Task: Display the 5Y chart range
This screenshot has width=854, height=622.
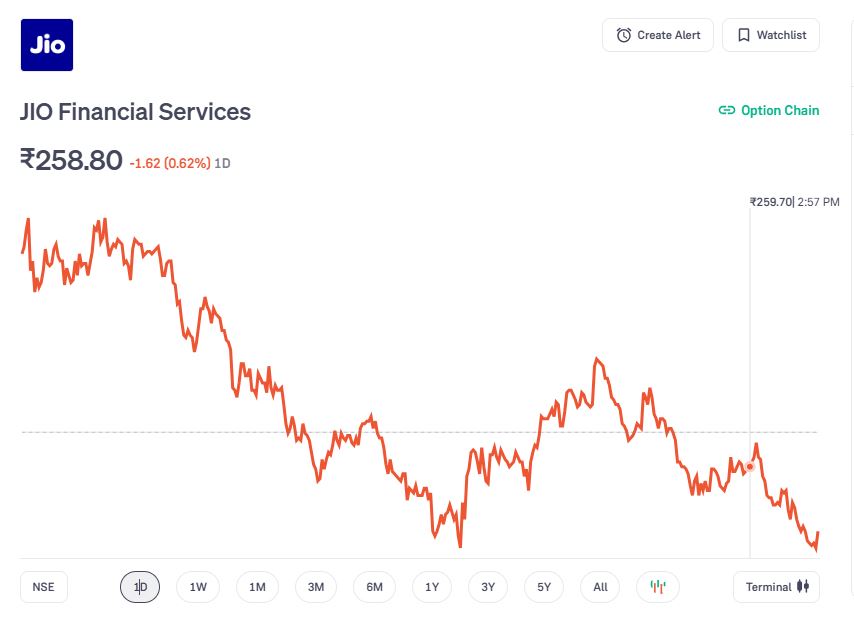Action: [544, 587]
